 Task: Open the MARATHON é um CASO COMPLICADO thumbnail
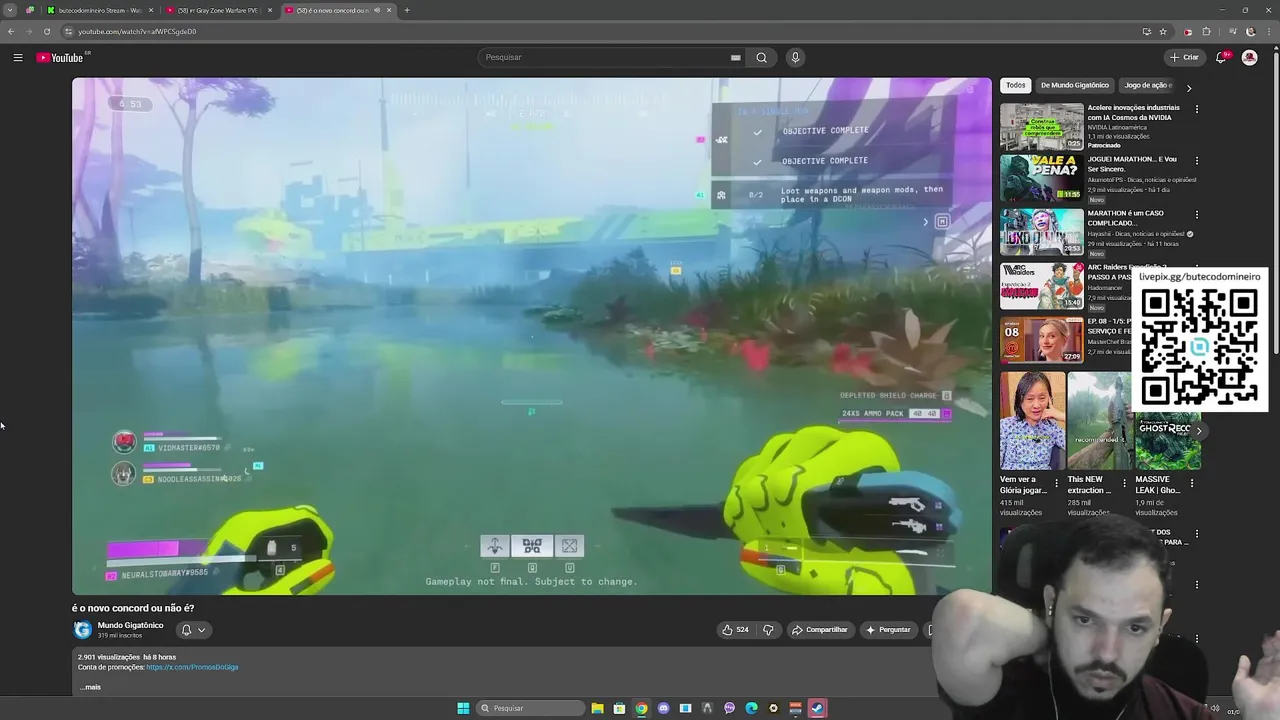click(x=1042, y=232)
